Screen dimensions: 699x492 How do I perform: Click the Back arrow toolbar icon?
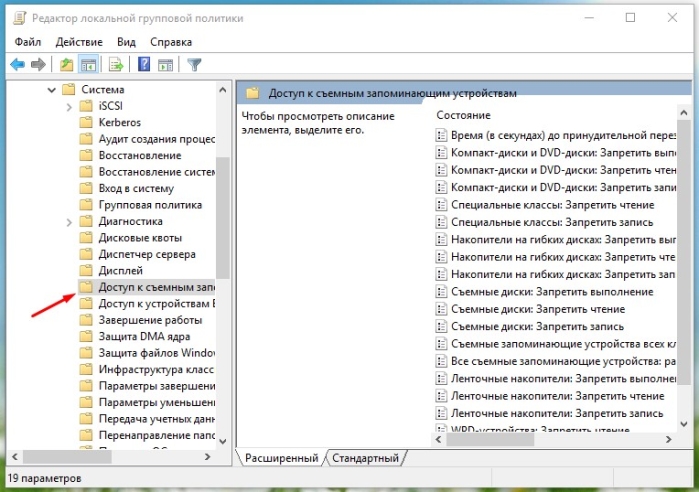[18, 65]
